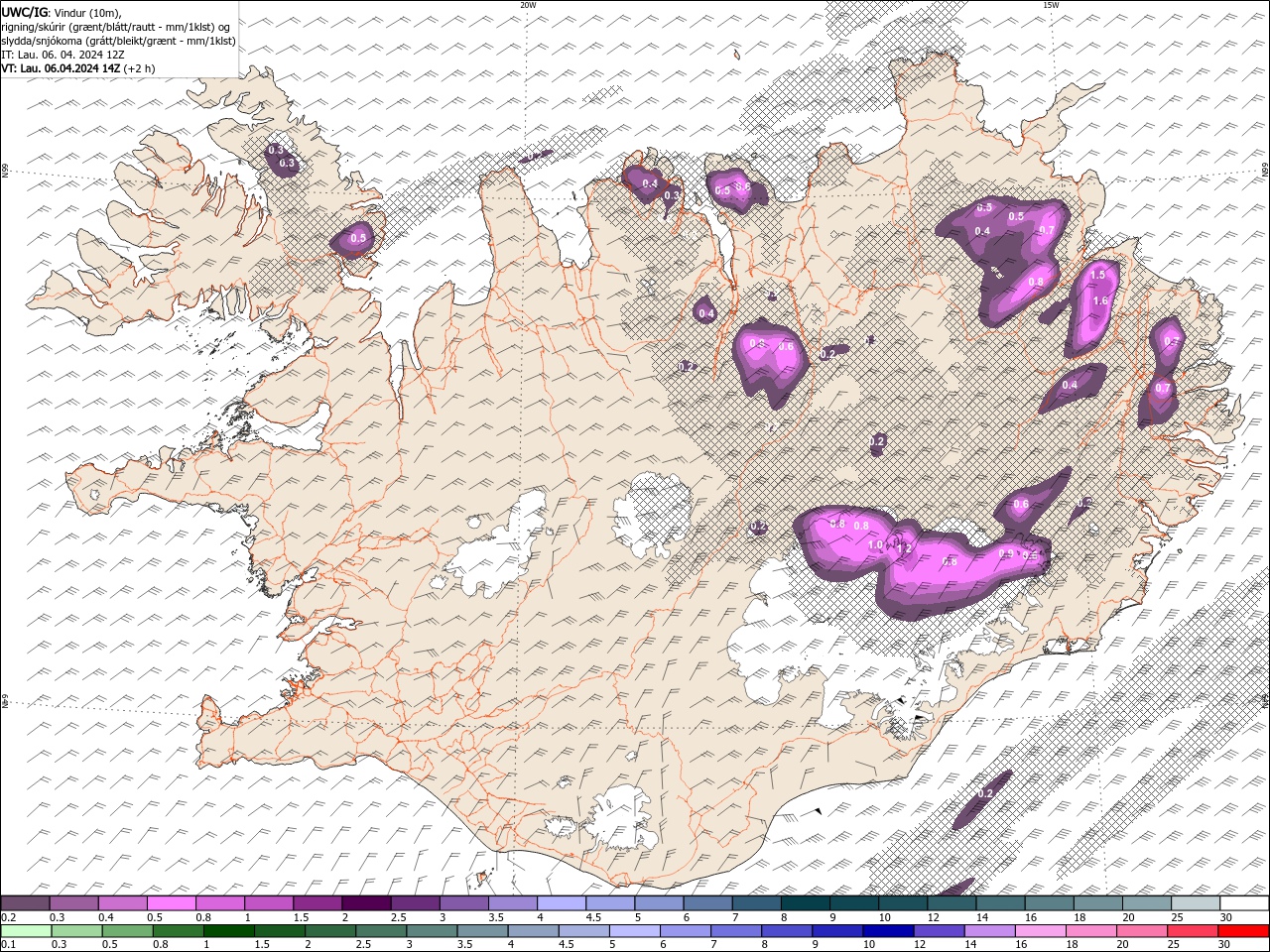
Task: Click the "IT: Lau. 06. 04. 2024 12Z" line
Action: pos(63,55)
